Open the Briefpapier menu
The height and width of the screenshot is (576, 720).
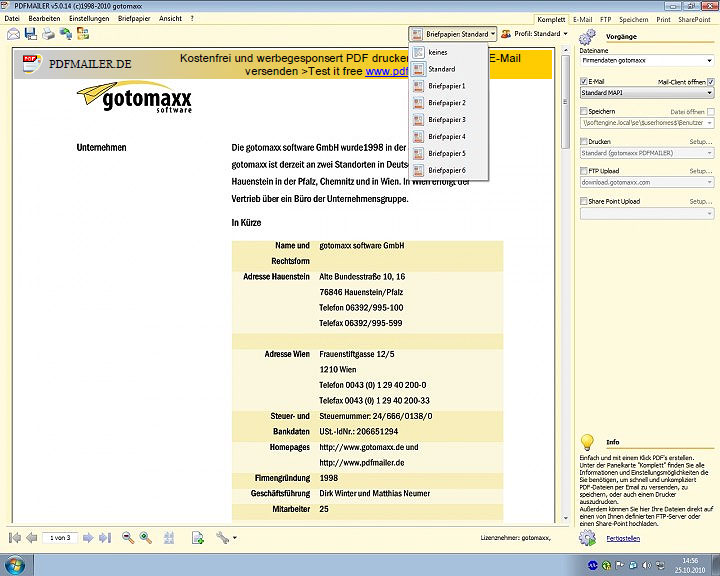point(134,19)
